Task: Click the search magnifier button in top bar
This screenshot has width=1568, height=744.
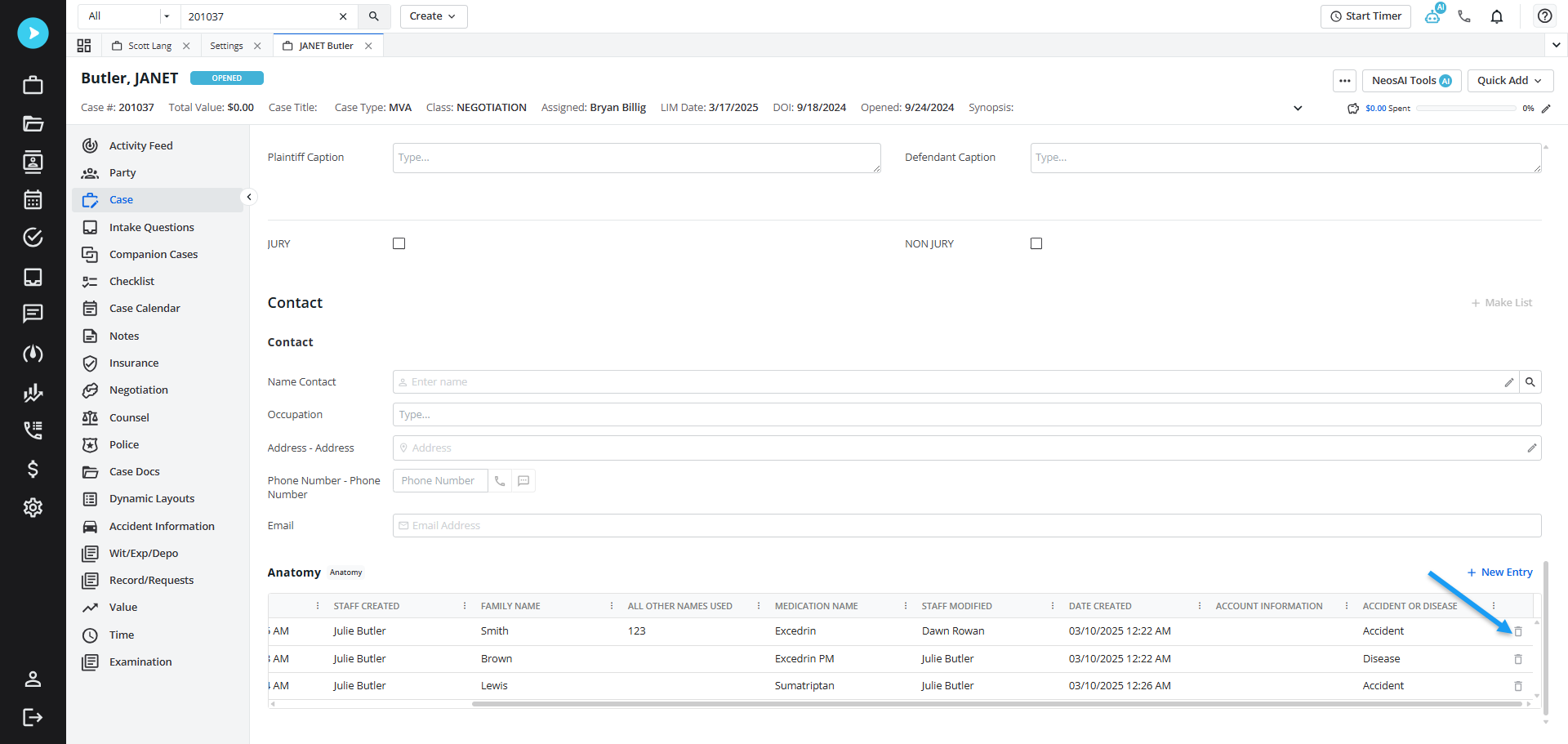Action: [374, 16]
